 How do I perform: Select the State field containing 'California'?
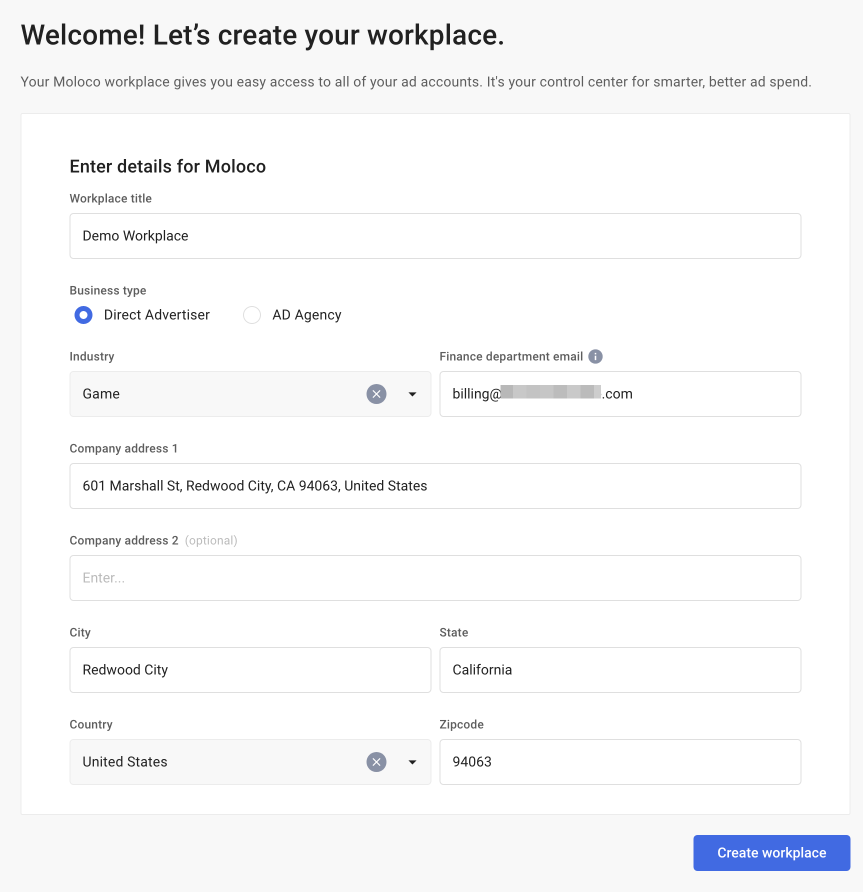[x=620, y=670]
